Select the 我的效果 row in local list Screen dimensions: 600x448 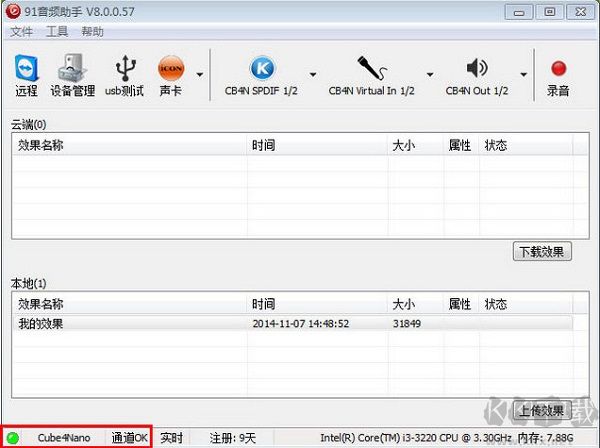click(x=293, y=324)
